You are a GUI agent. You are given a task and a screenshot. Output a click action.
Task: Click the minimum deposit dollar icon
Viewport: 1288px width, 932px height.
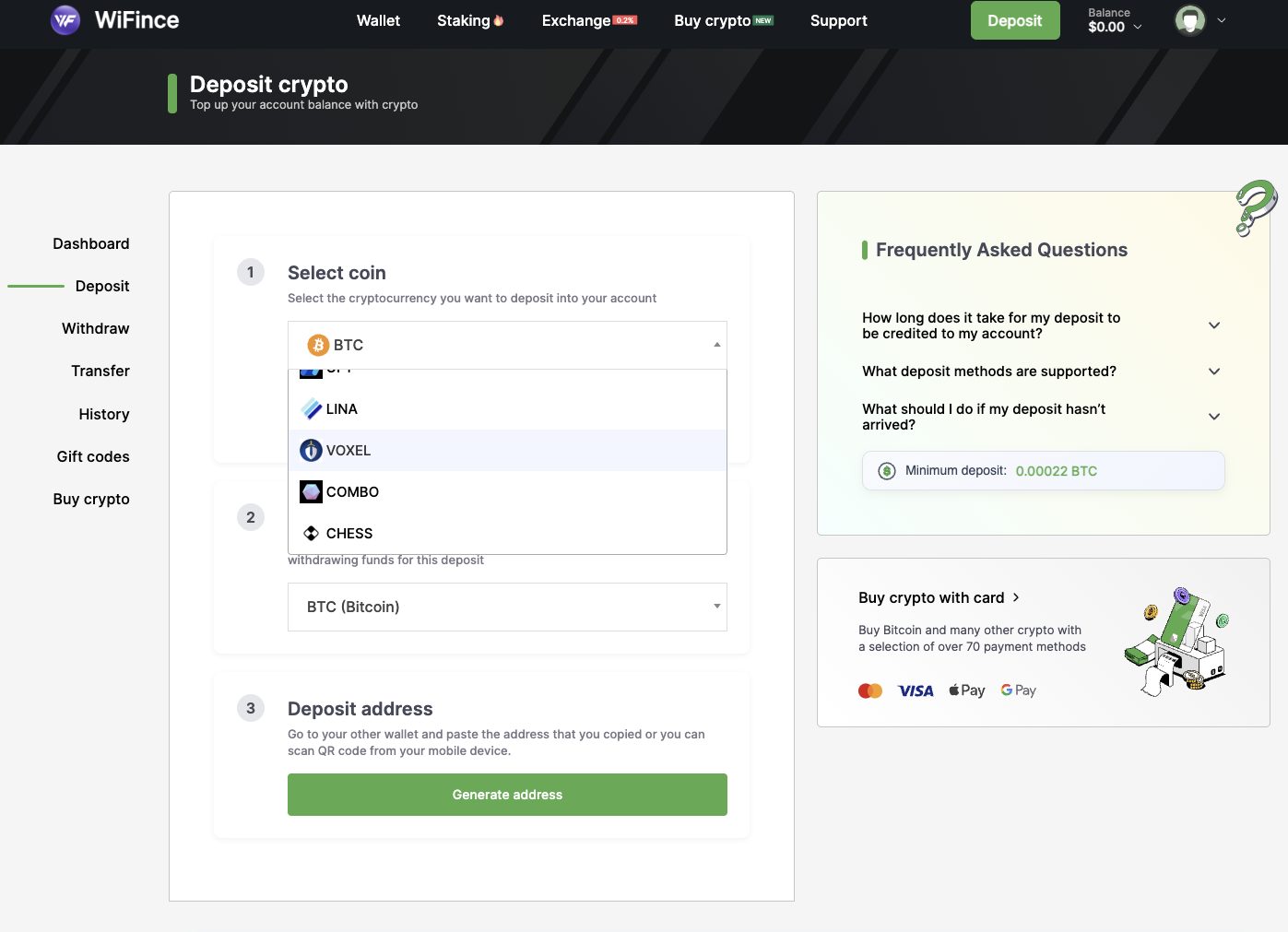[887, 471]
